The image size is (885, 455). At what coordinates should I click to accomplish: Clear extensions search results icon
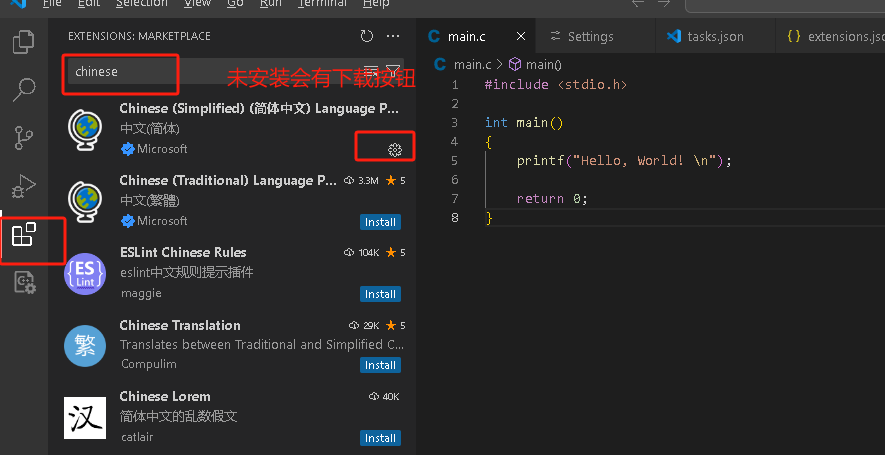(370, 71)
